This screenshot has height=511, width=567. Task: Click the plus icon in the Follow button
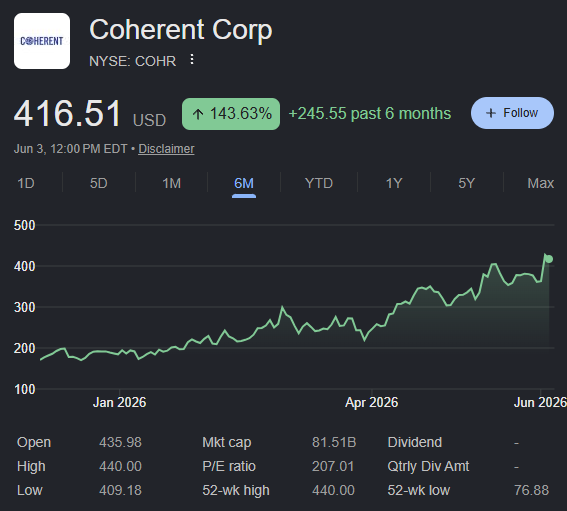491,113
